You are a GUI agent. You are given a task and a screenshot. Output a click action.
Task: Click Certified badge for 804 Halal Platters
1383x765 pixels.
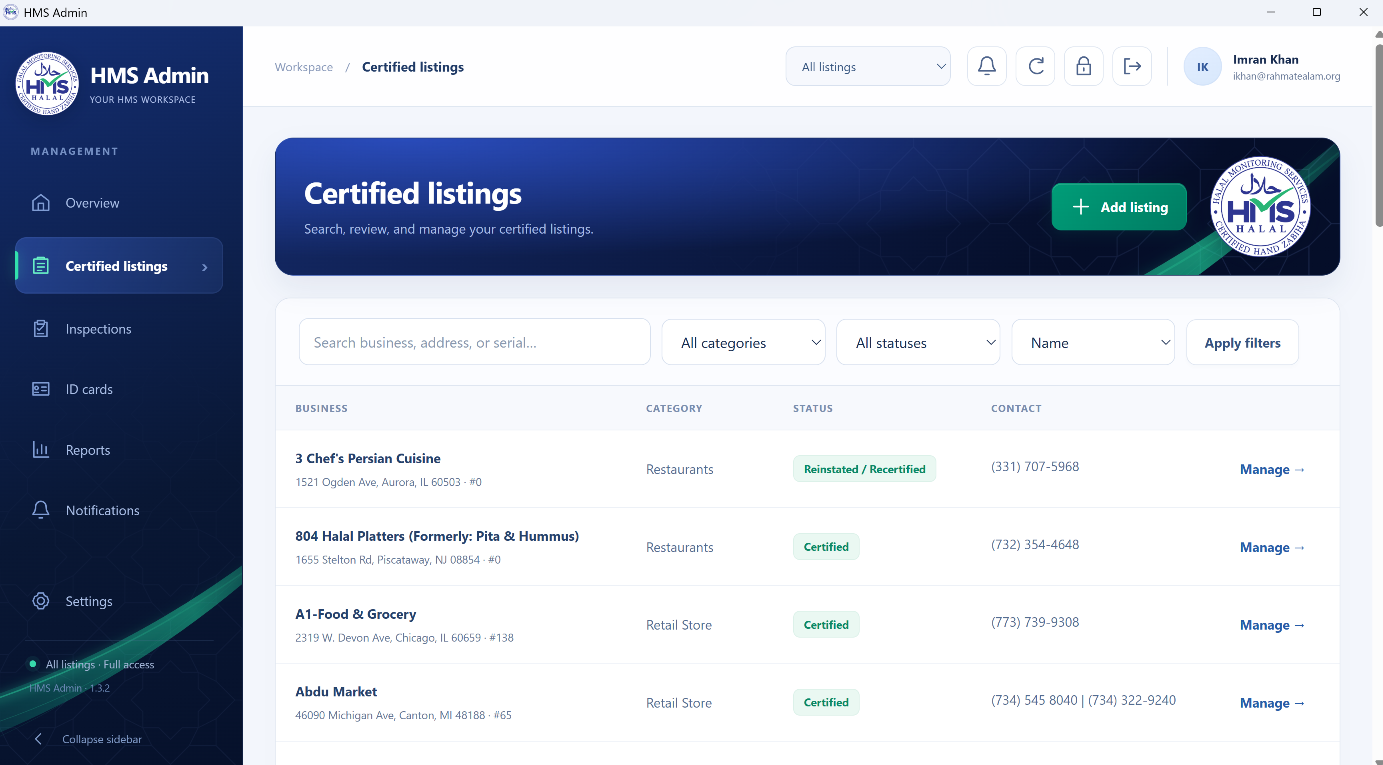click(826, 547)
